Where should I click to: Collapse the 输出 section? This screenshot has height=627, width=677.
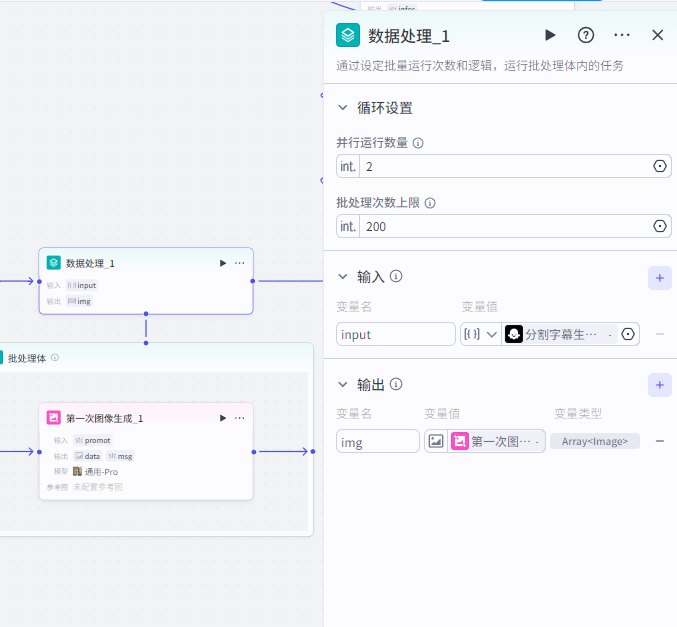pos(342,384)
